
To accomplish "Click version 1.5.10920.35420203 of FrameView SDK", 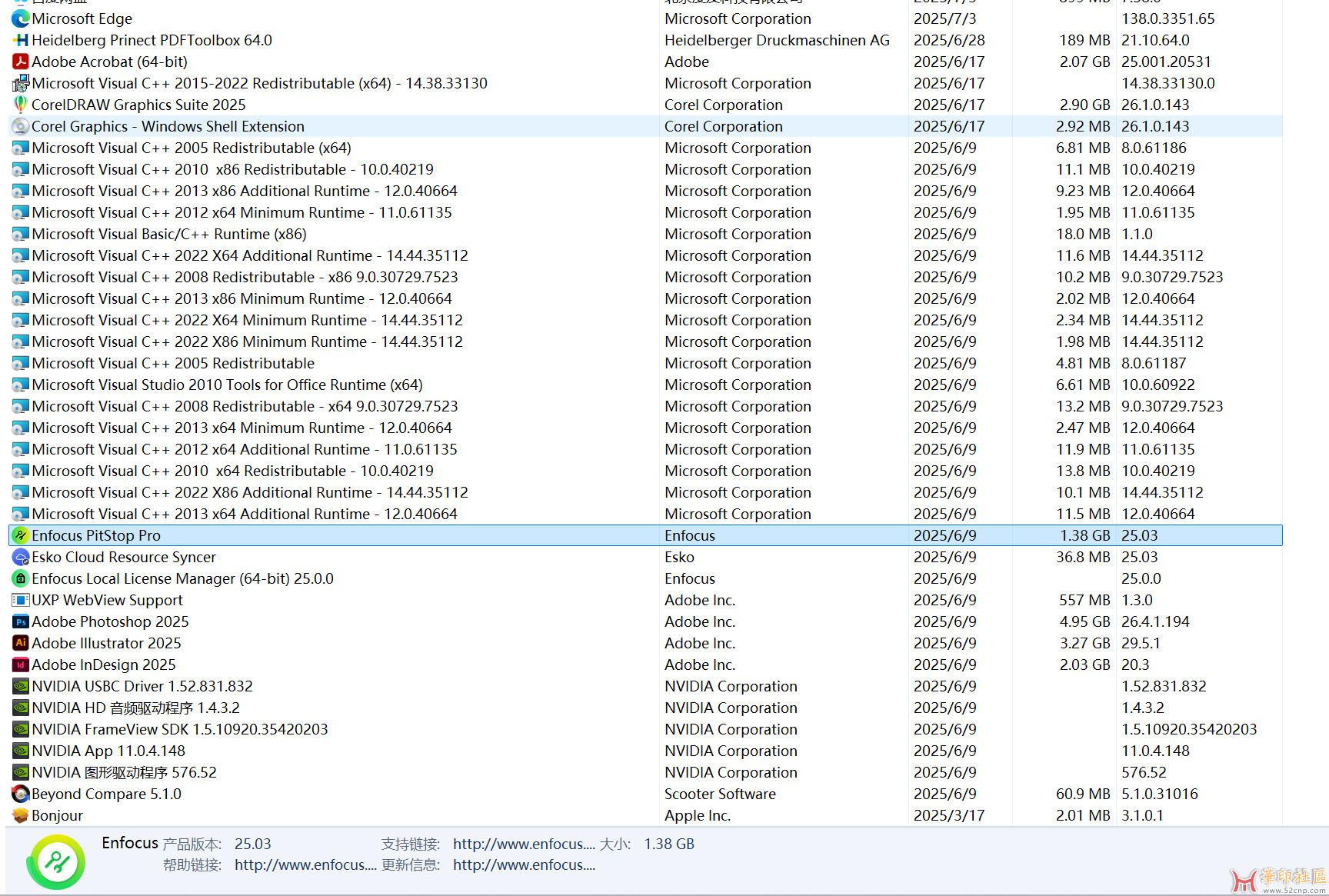I will 1189,729.
